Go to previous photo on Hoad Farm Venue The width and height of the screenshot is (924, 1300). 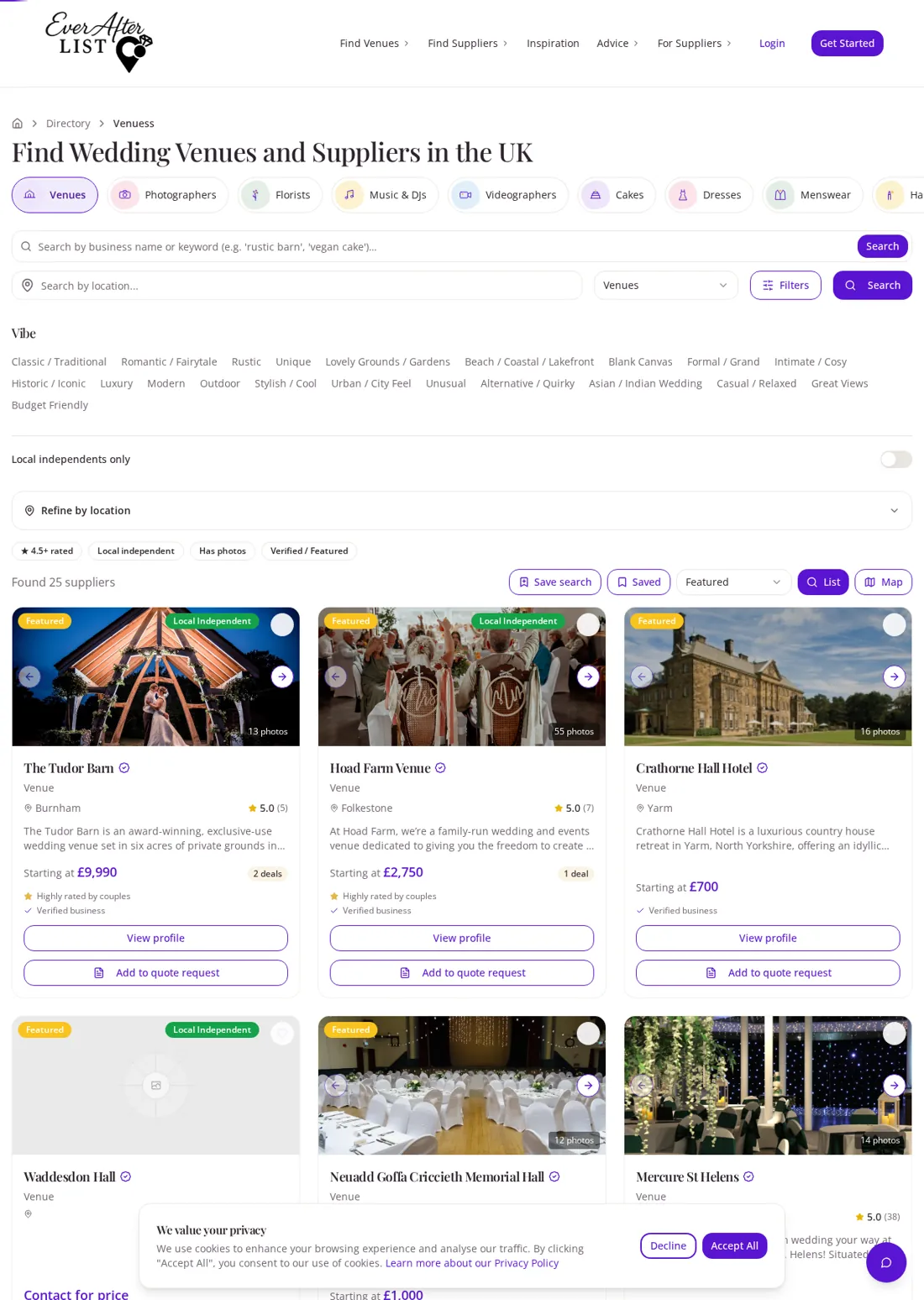coord(335,676)
